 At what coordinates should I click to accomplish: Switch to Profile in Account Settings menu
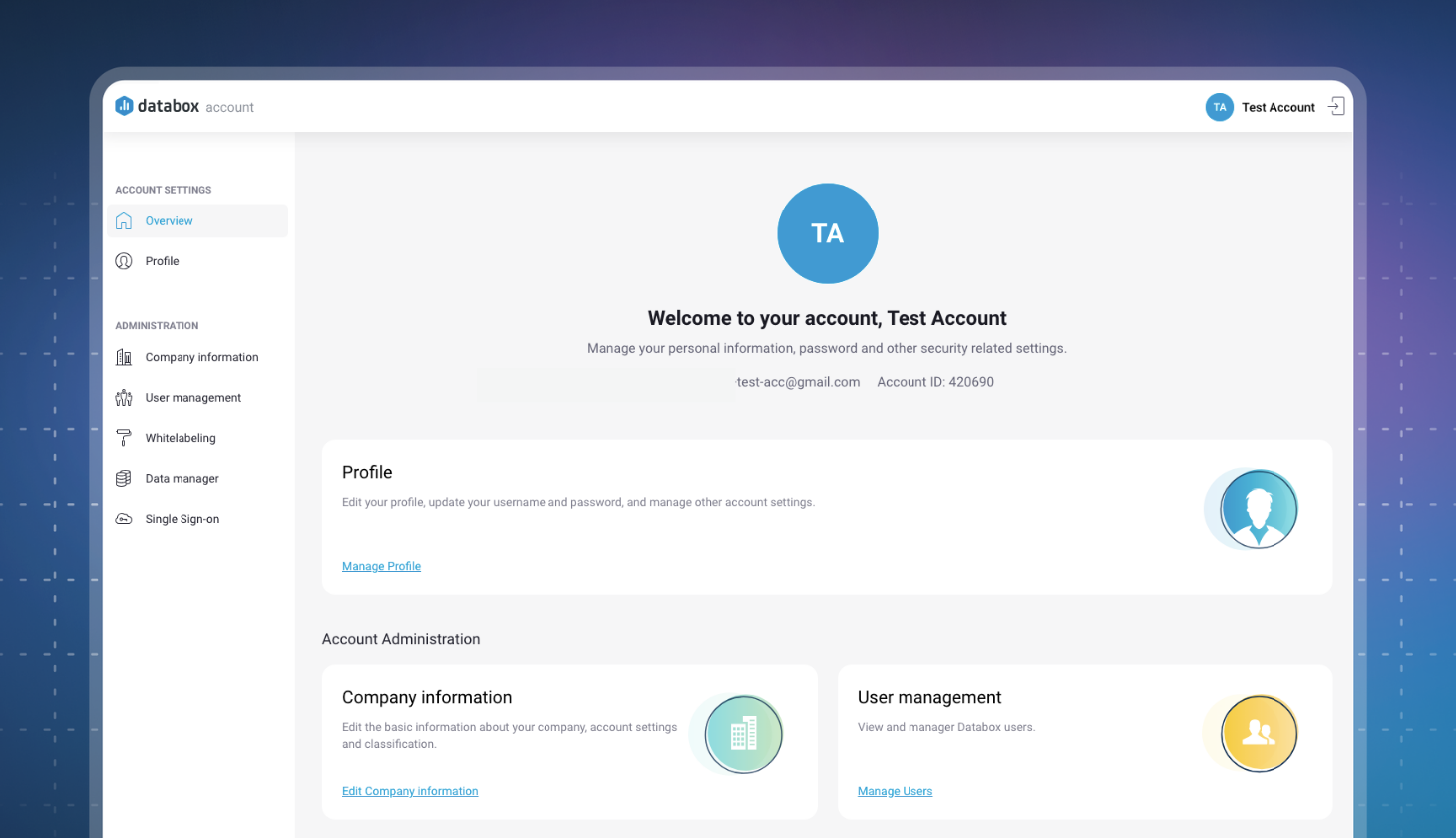163,260
